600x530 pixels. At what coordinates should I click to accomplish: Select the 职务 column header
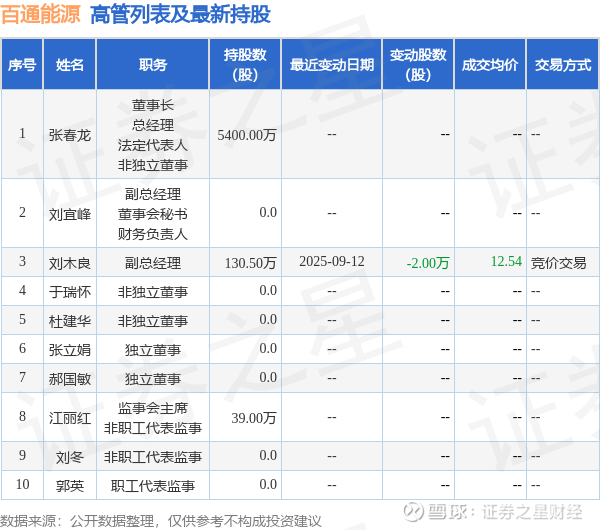click(x=153, y=65)
